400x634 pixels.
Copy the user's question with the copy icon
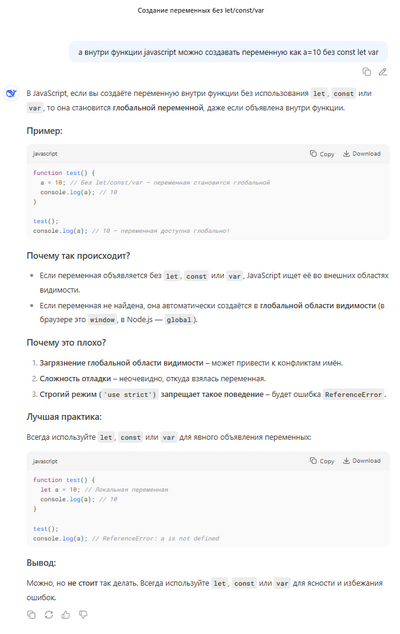(x=366, y=72)
